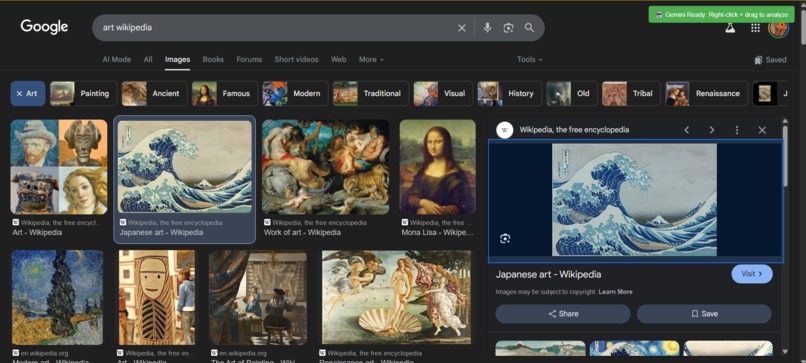Open Google apps grid

[x=755, y=28]
